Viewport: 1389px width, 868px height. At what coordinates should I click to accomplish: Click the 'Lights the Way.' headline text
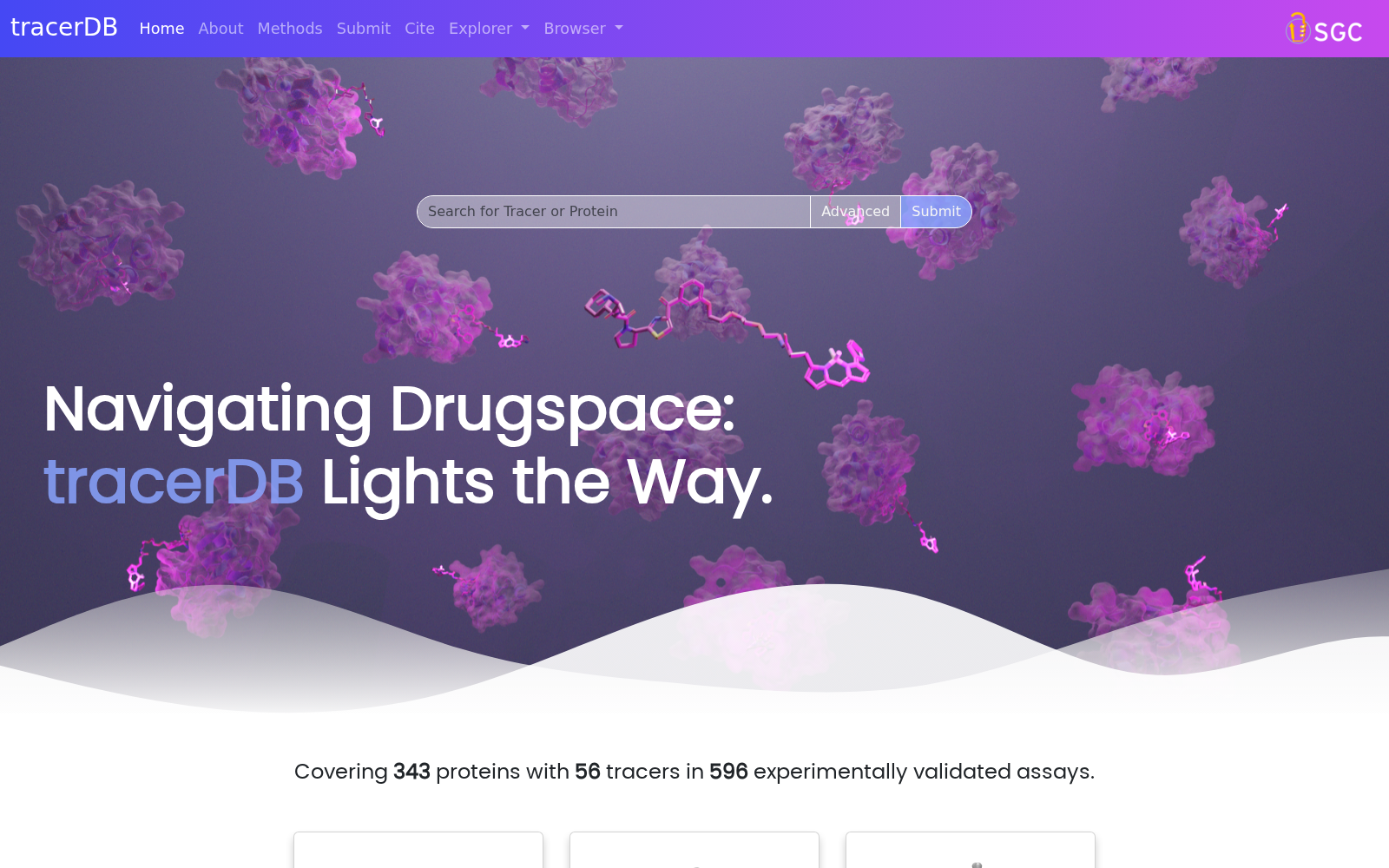(x=547, y=483)
